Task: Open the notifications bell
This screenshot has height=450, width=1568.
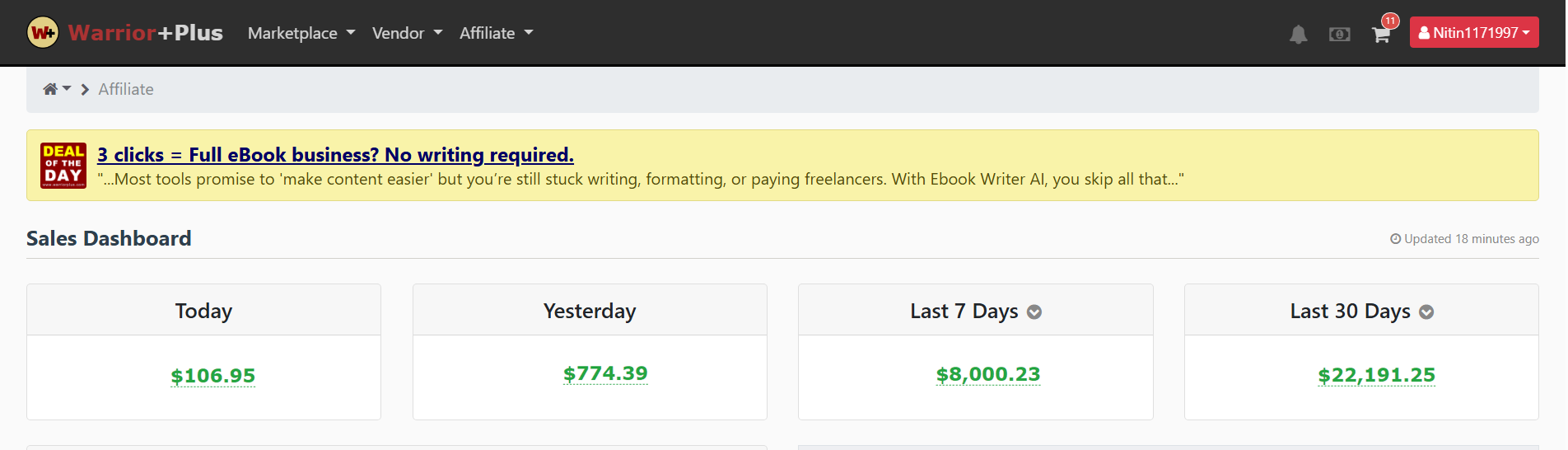Action: pos(1298,34)
